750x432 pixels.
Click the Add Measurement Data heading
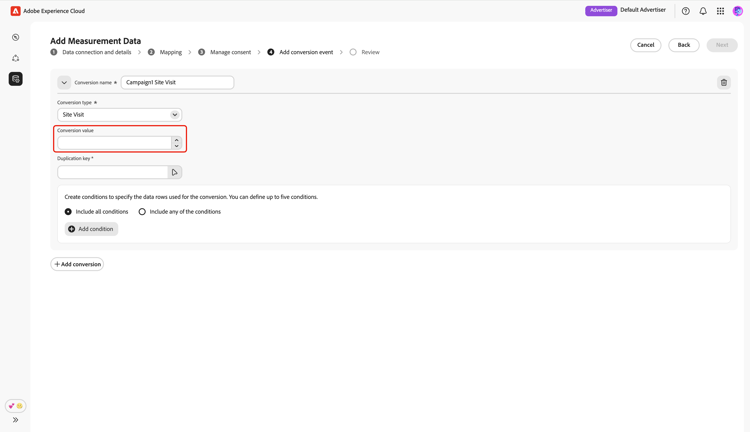(x=96, y=41)
